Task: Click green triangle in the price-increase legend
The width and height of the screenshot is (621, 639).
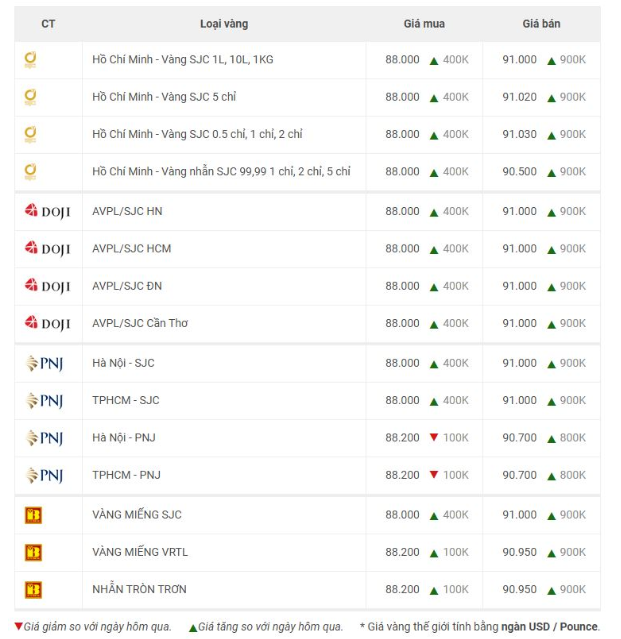Action: pyautogui.click(x=193, y=628)
